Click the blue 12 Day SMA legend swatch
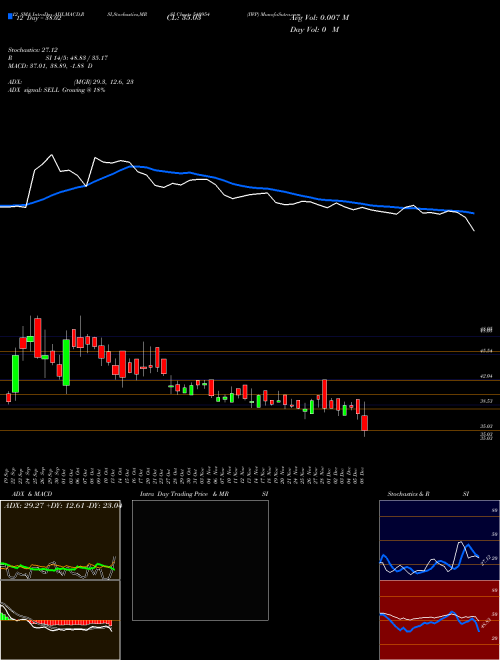 pyautogui.click(x=10, y=17)
